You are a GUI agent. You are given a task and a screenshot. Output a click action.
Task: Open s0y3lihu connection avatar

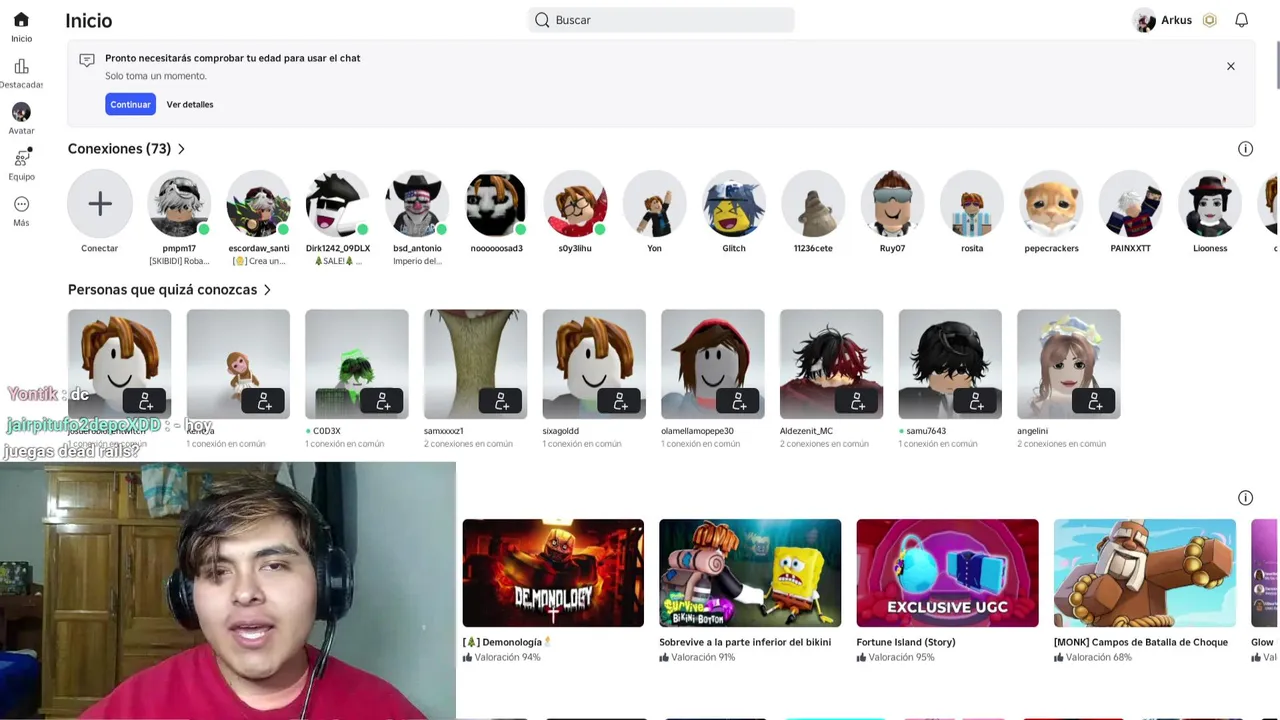click(575, 204)
